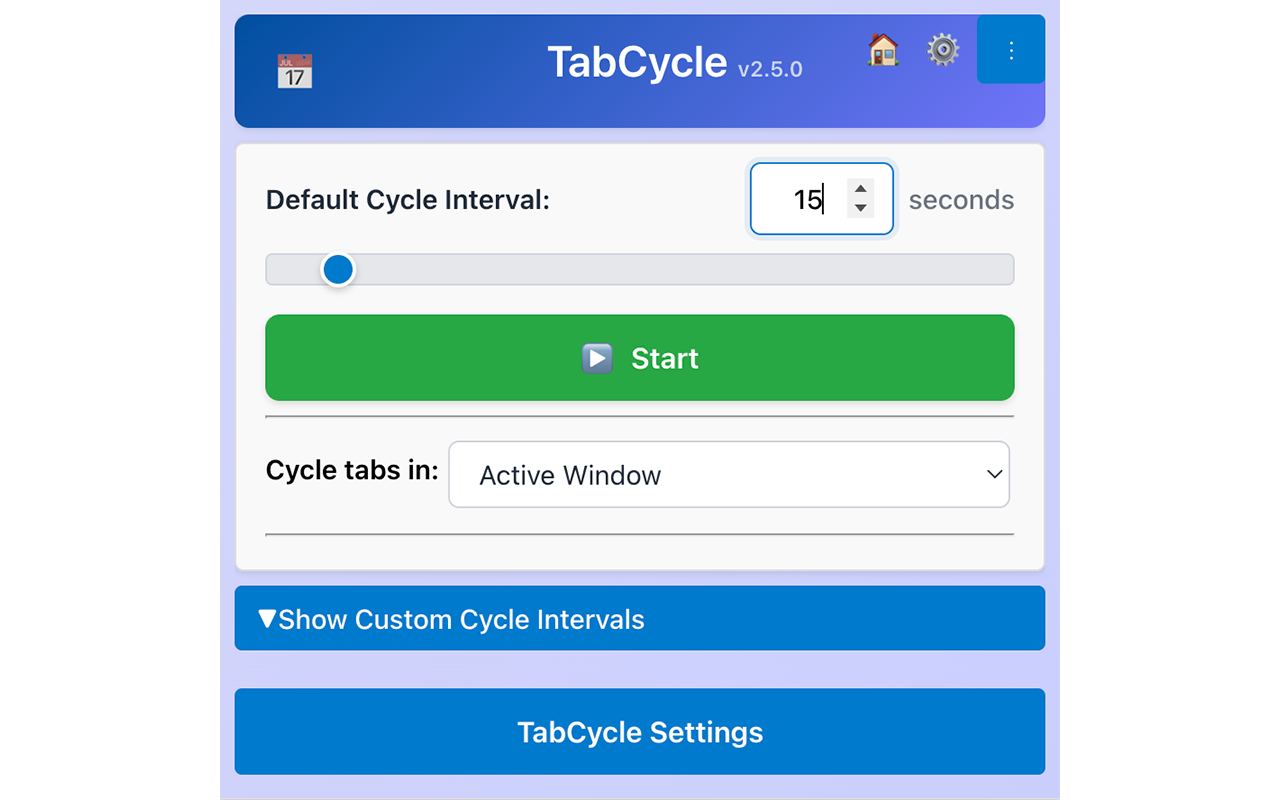The width and height of the screenshot is (1280, 800).
Task: Click the seconds unit label
Action: (961, 200)
